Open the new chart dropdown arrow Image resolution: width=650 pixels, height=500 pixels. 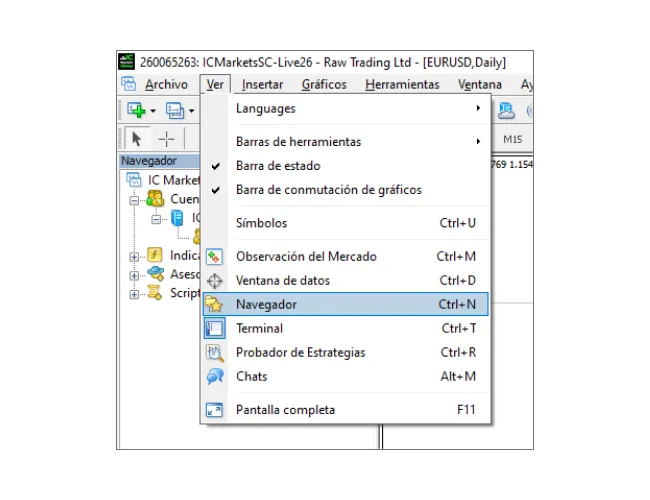coord(153,111)
